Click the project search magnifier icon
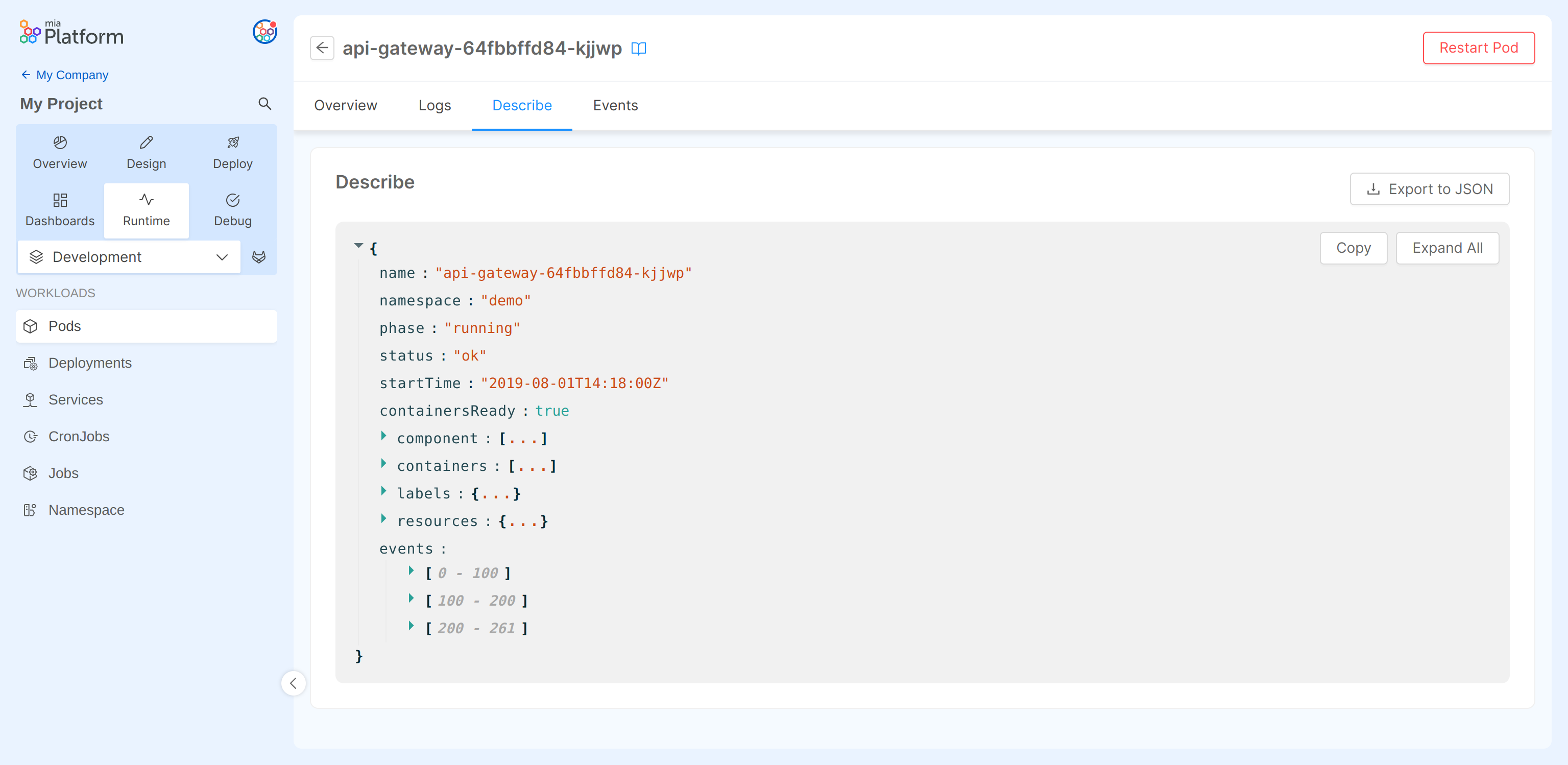 pyautogui.click(x=264, y=104)
